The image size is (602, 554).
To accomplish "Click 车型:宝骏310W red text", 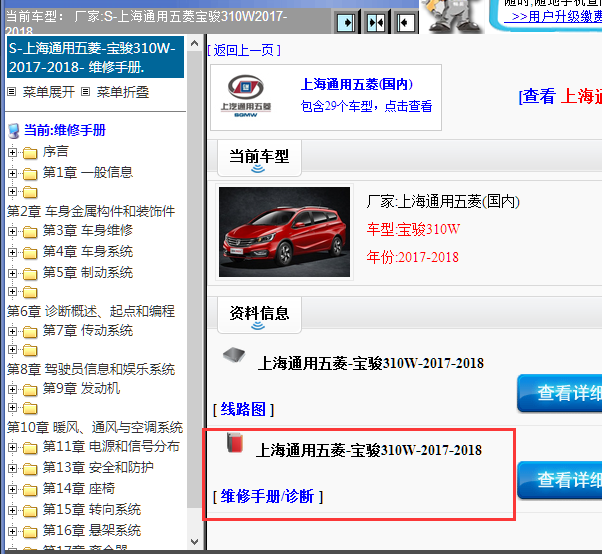I will [x=413, y=229].
